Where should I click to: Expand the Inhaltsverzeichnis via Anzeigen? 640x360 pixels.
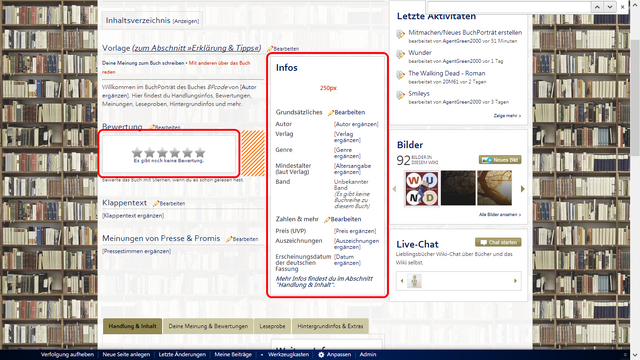(186, 21)
